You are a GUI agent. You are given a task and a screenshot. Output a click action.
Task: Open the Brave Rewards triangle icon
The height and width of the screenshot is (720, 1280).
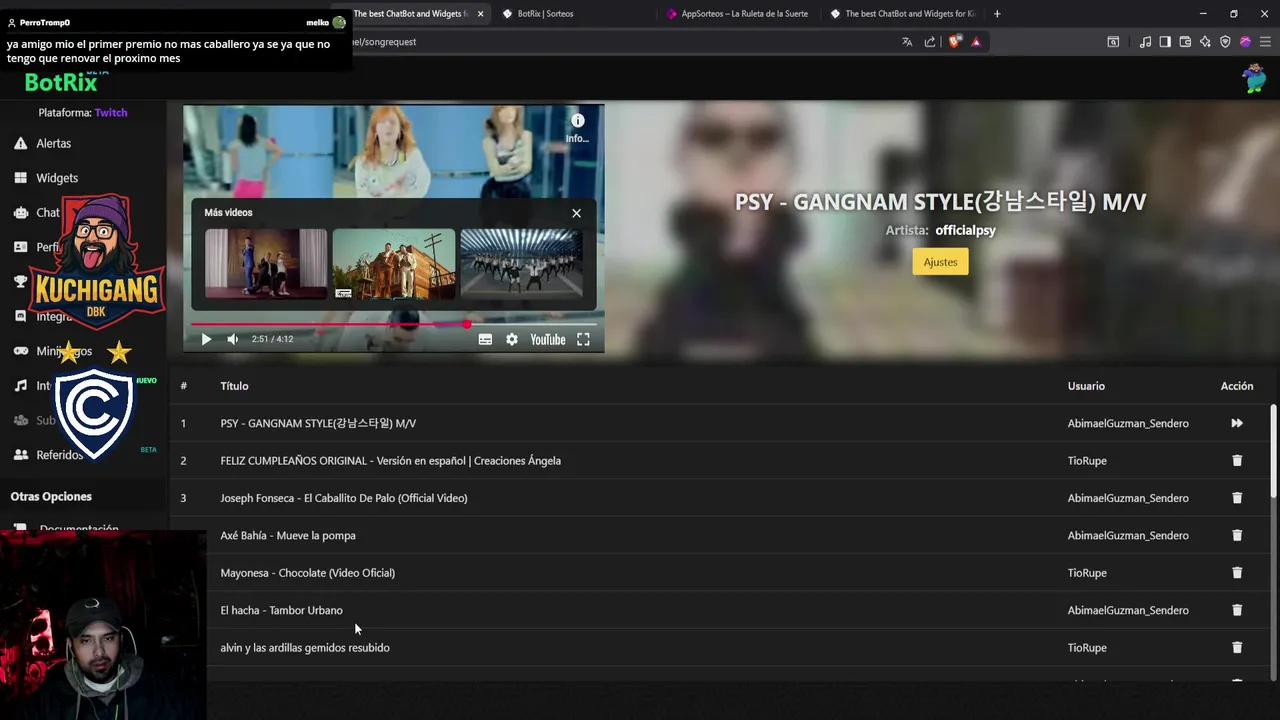pyautogui.click(x=976, y=42)
